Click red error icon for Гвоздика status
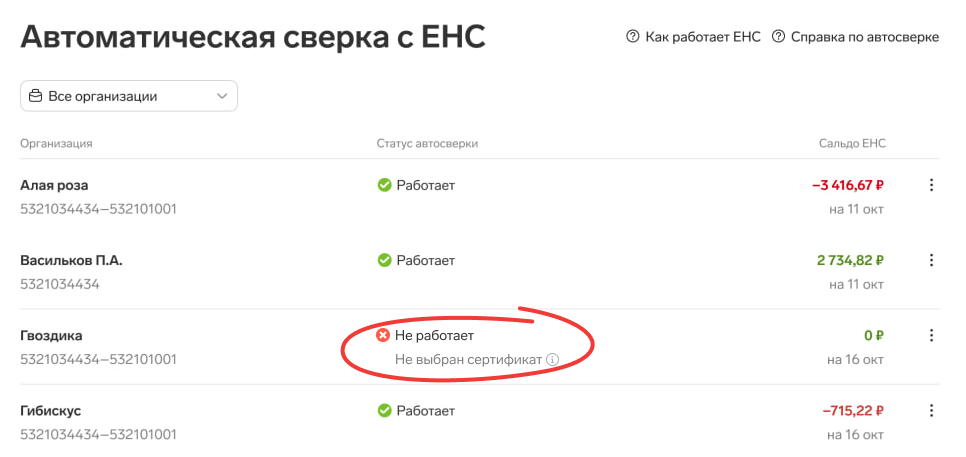Screen dimensions: 966x457 [383, 336]
